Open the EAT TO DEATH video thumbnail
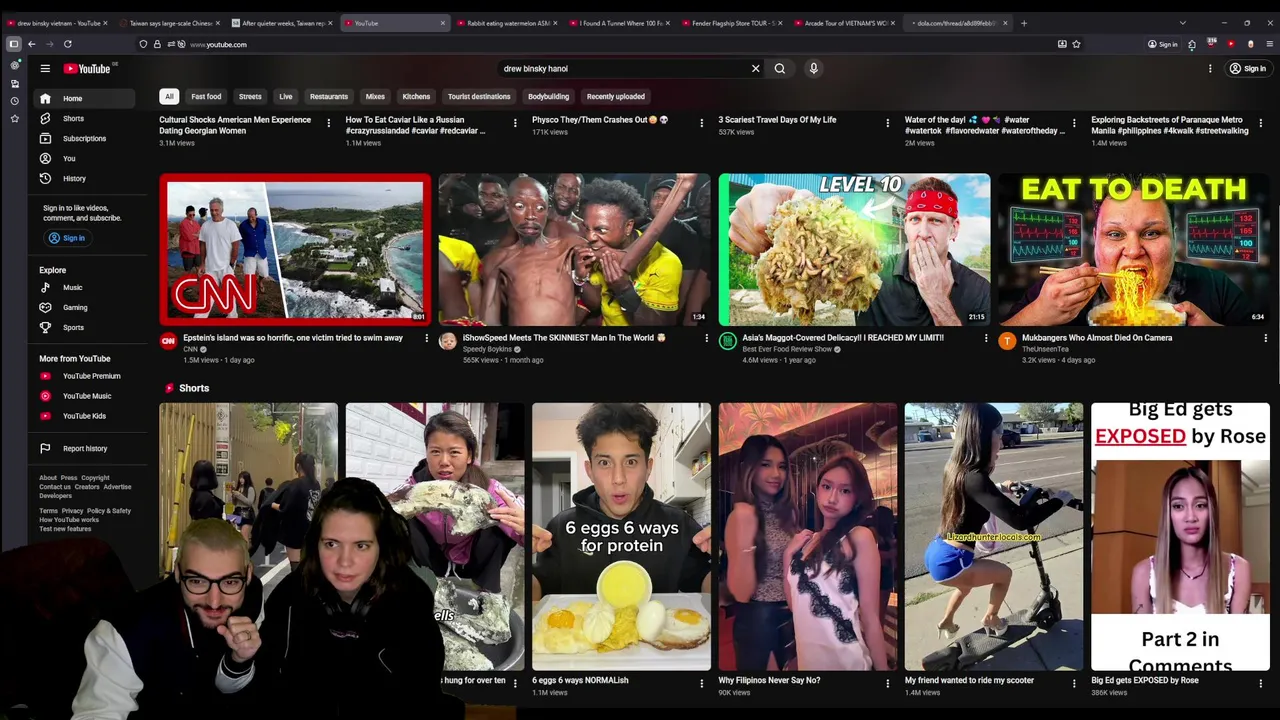 click(x=1133, y=250)
